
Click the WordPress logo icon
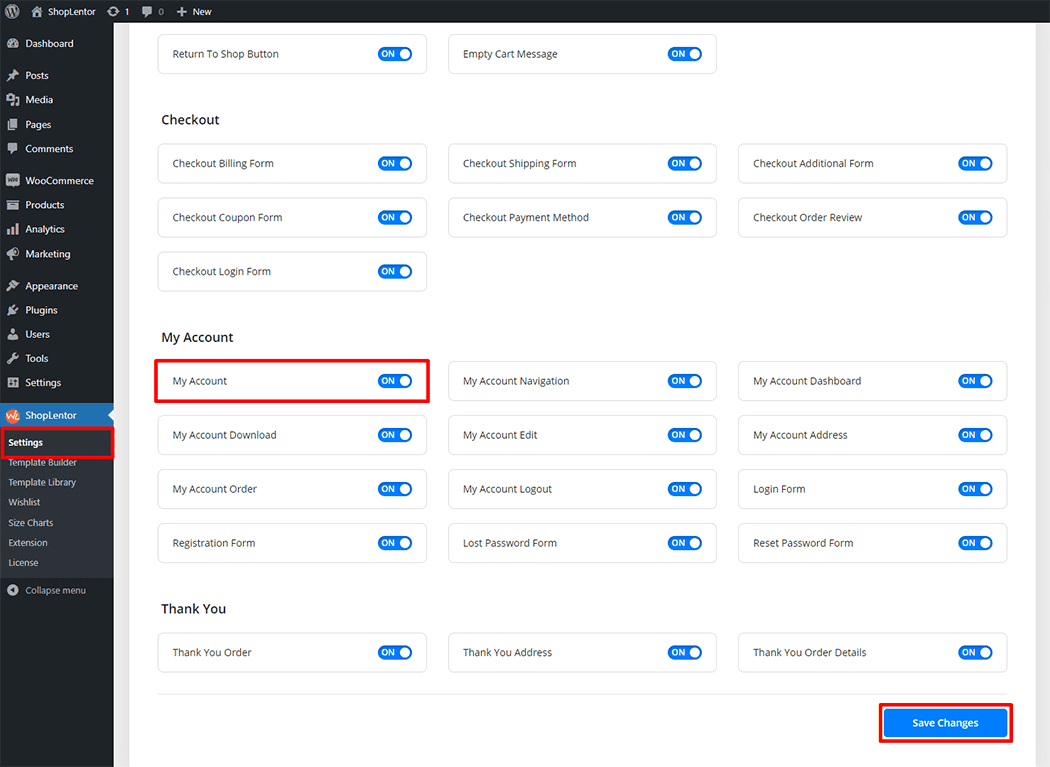(x=13, y=12)
